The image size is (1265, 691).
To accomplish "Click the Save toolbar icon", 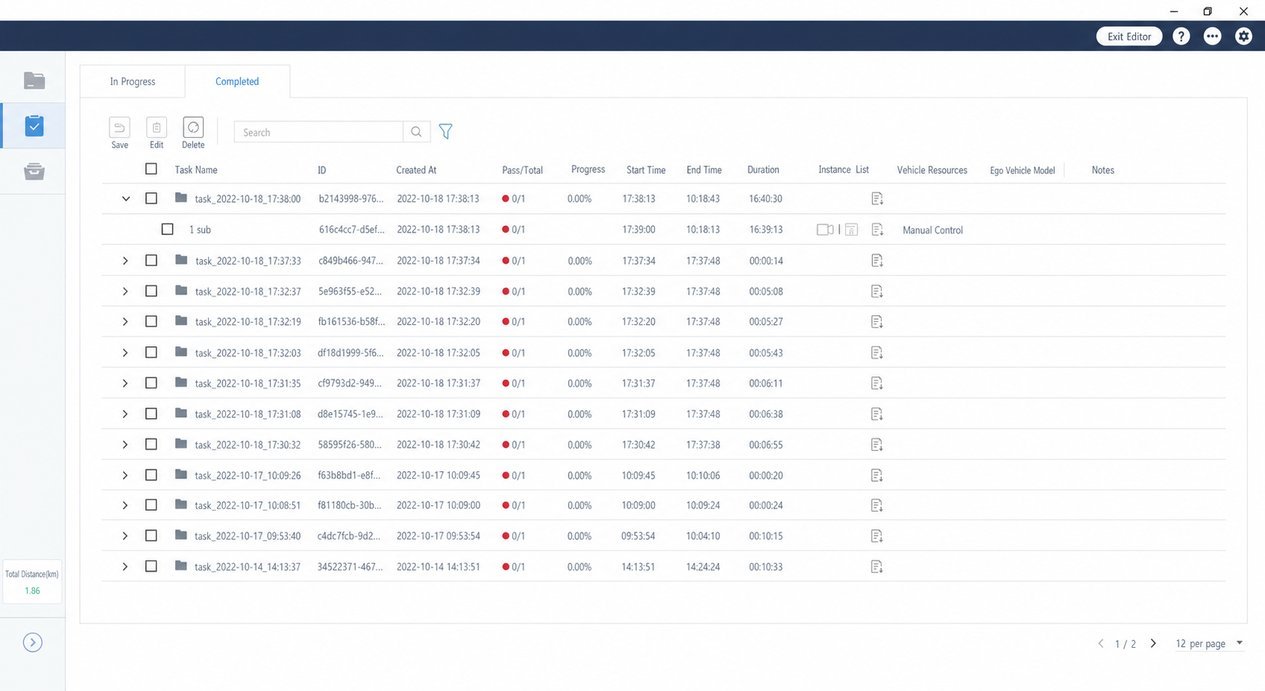I will [x=119, y=127].
